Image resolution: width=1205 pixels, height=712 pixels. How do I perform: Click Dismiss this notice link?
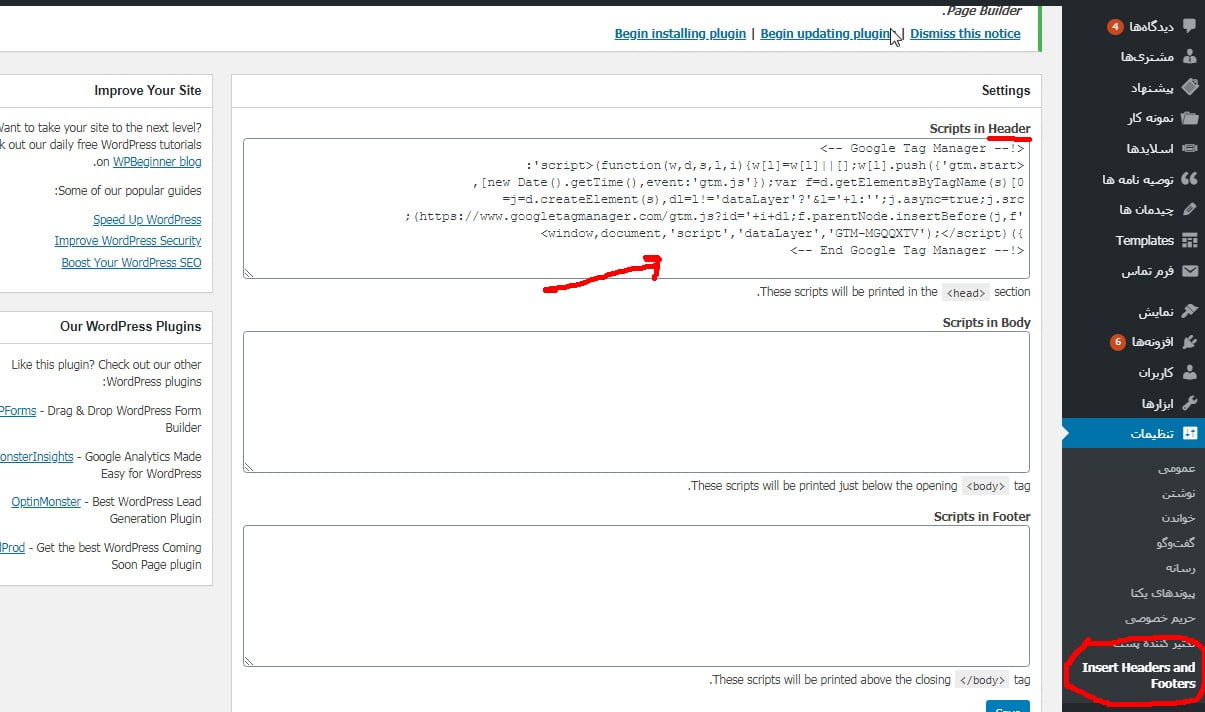click(965, 33)
